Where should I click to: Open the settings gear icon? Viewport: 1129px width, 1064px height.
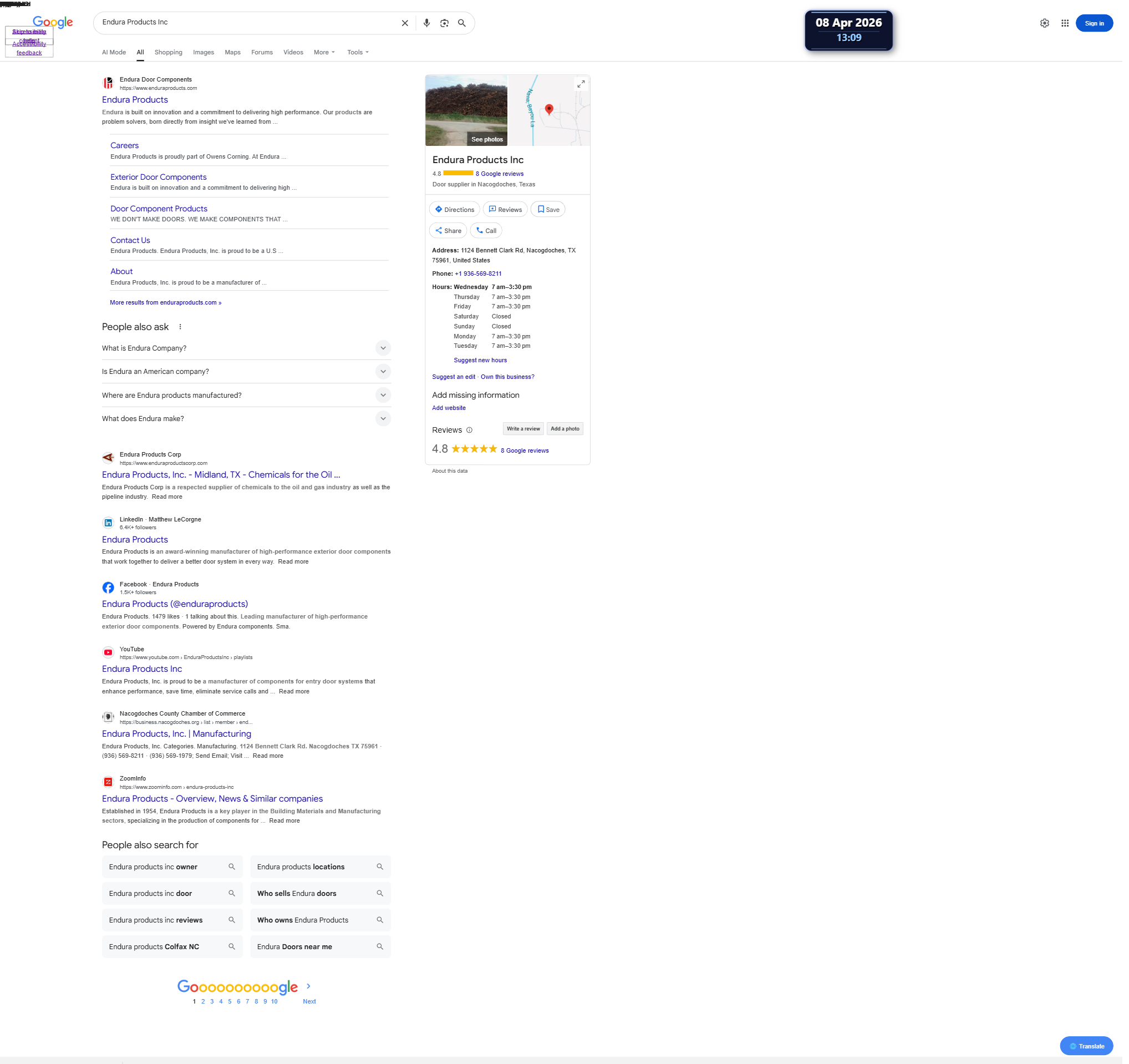click(1051, 23)
